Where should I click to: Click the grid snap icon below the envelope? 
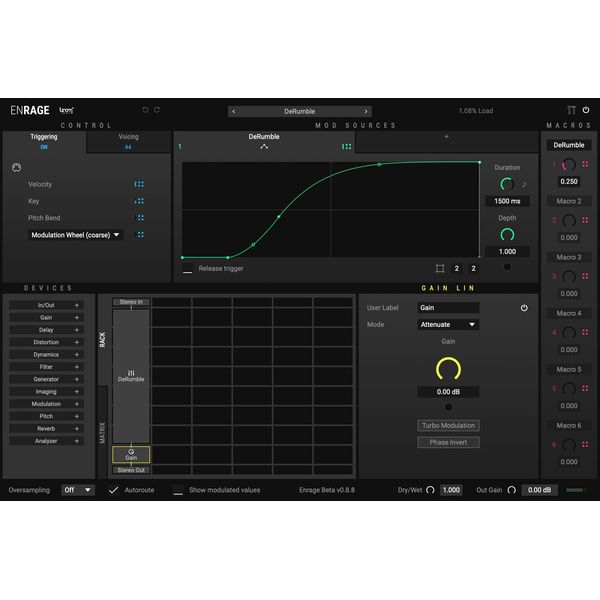point(440,268)
